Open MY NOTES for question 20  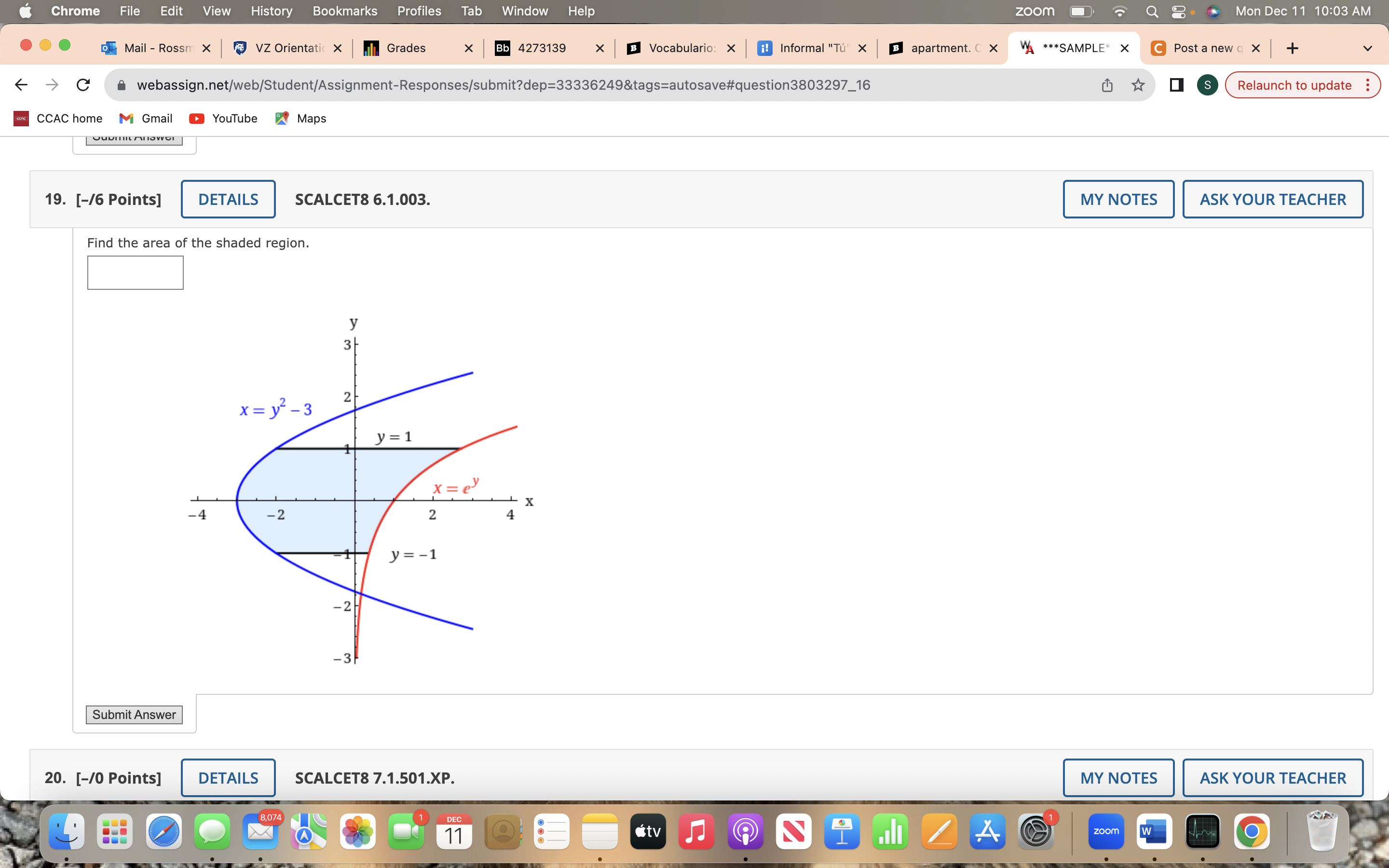pyautogui.click(x=1118, y=778)
